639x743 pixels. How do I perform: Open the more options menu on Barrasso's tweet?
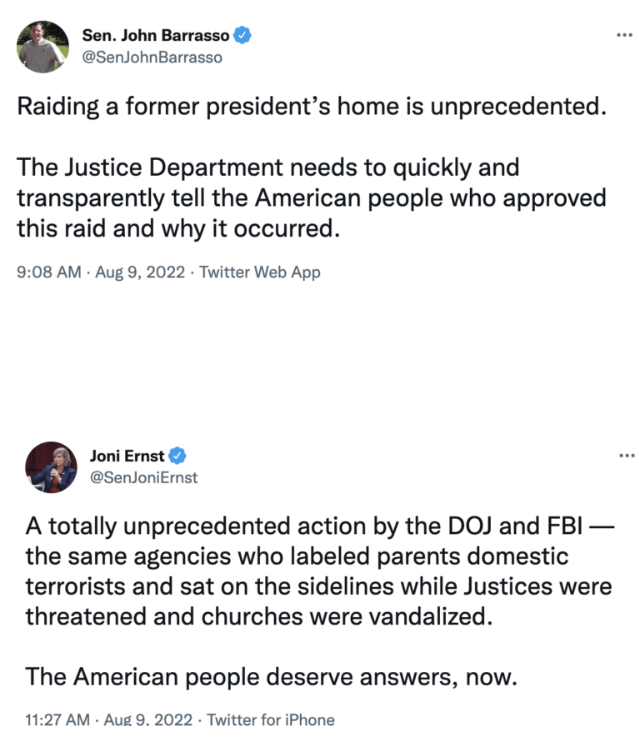(624, 35)
